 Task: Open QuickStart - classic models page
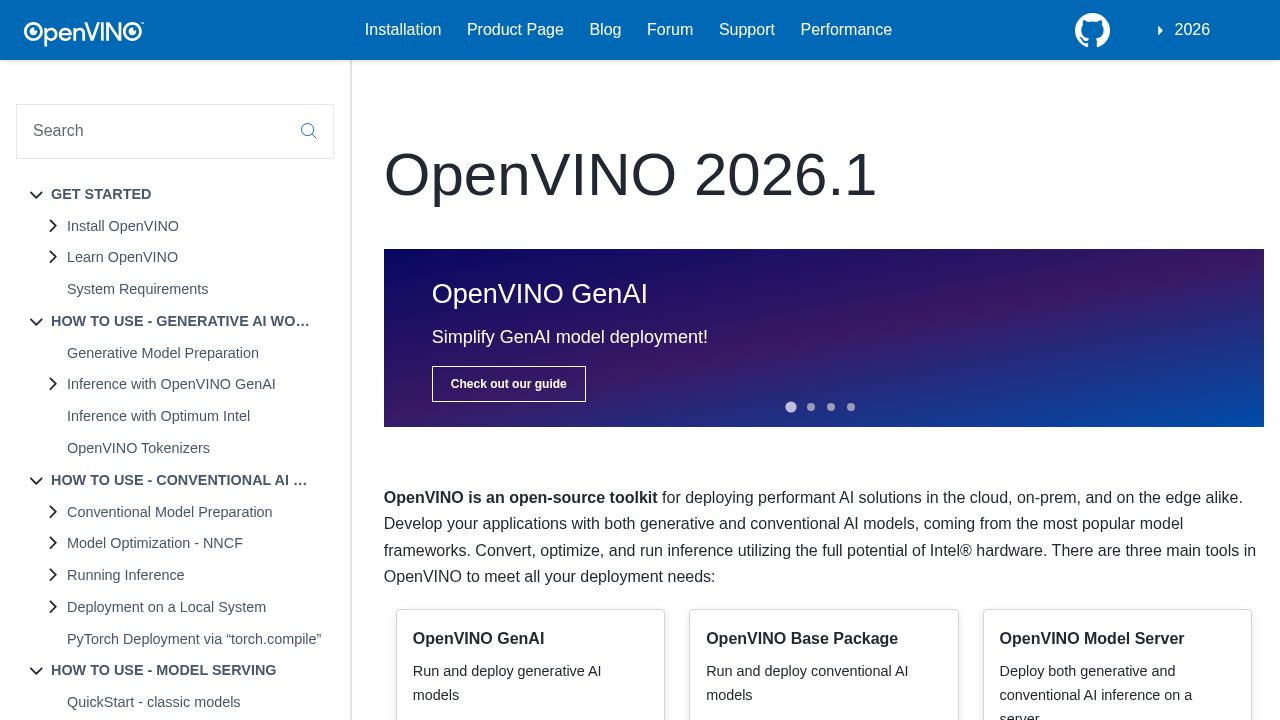pos(154,702)
